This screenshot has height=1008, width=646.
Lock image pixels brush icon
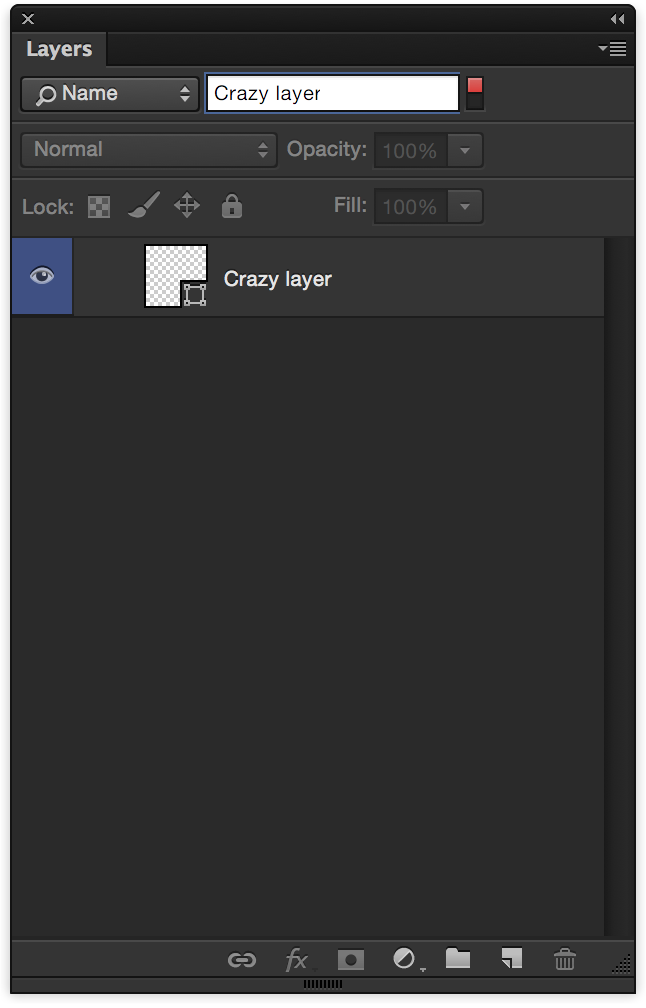pos(143,206)
